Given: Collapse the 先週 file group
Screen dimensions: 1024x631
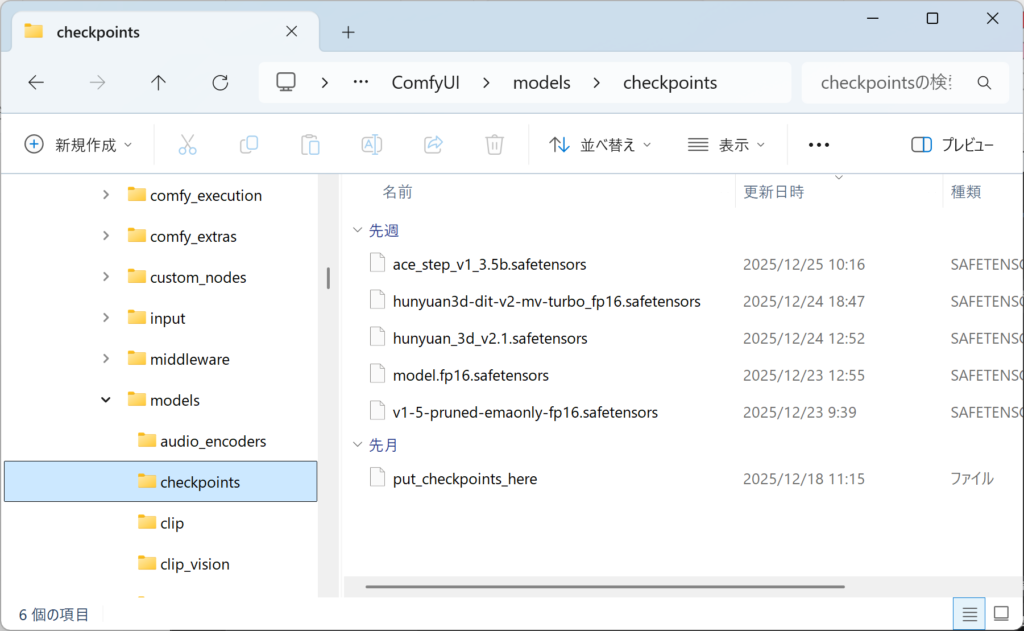Looking at the screenshot, I should point(357,230).
